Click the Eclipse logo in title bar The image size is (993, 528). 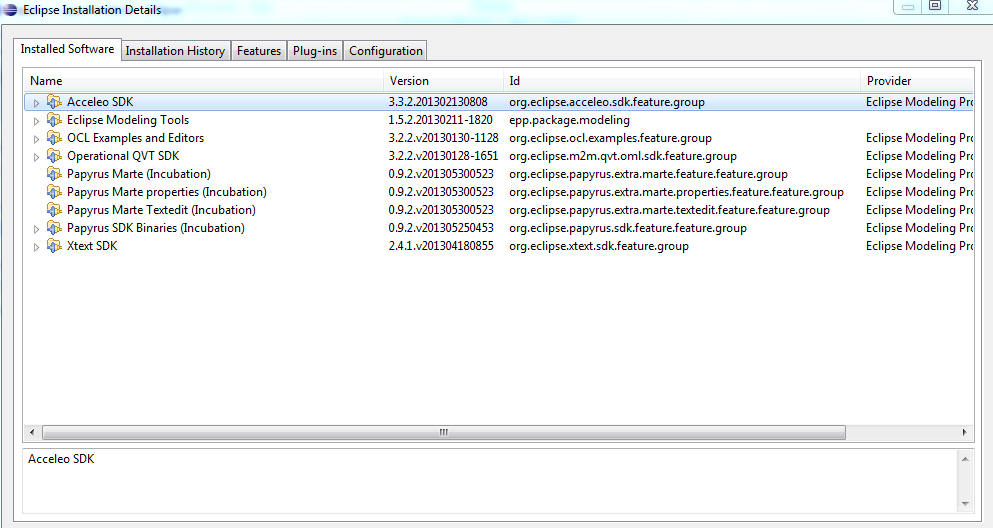[10, 10]
